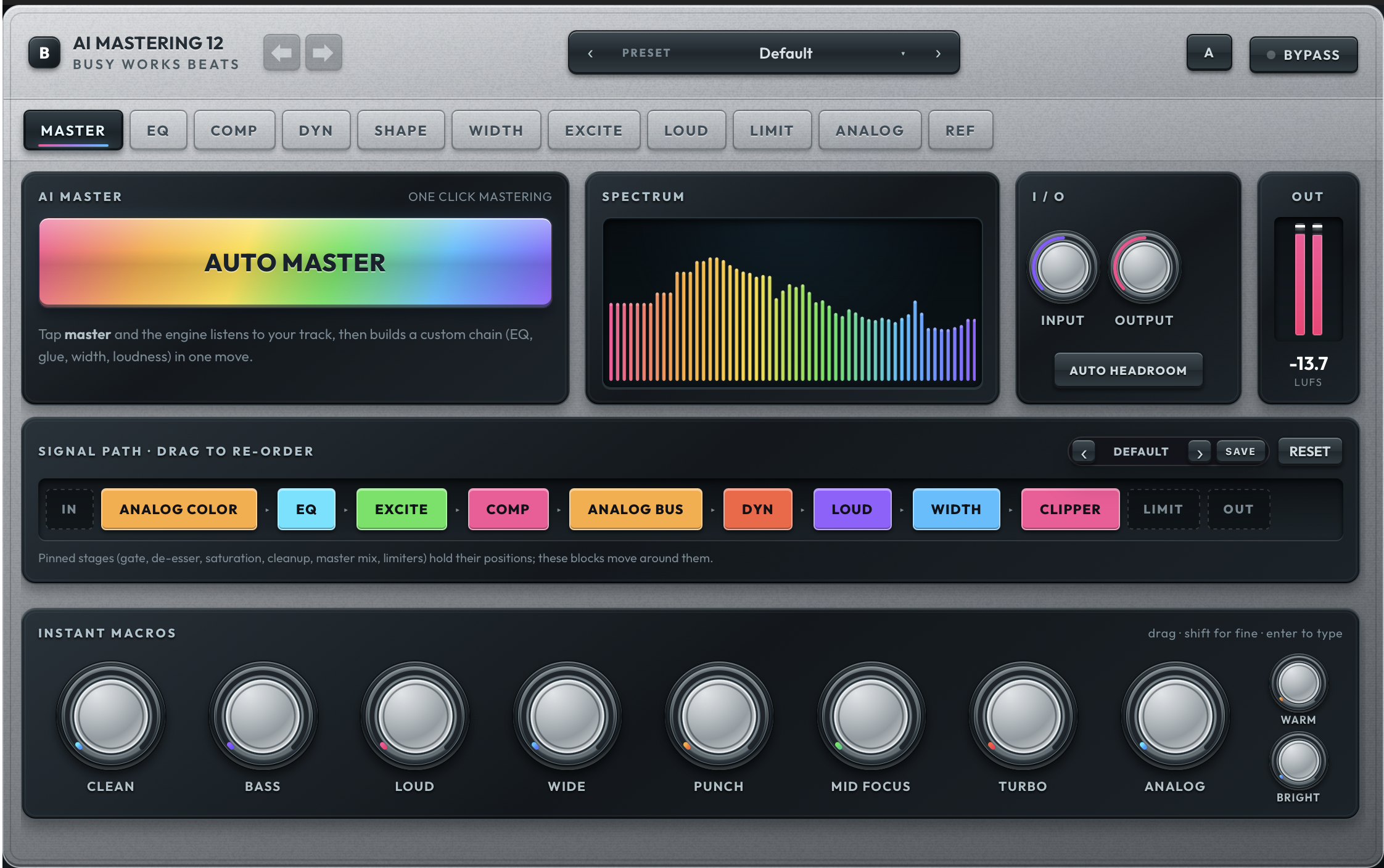Click the PUNCH macro knob
This screenshot has height=868, width=1384.
click(719, 716)
